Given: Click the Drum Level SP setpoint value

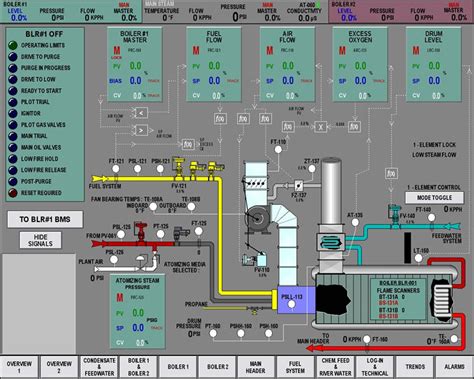Looking at the screenshot, I should coord(434,81).
